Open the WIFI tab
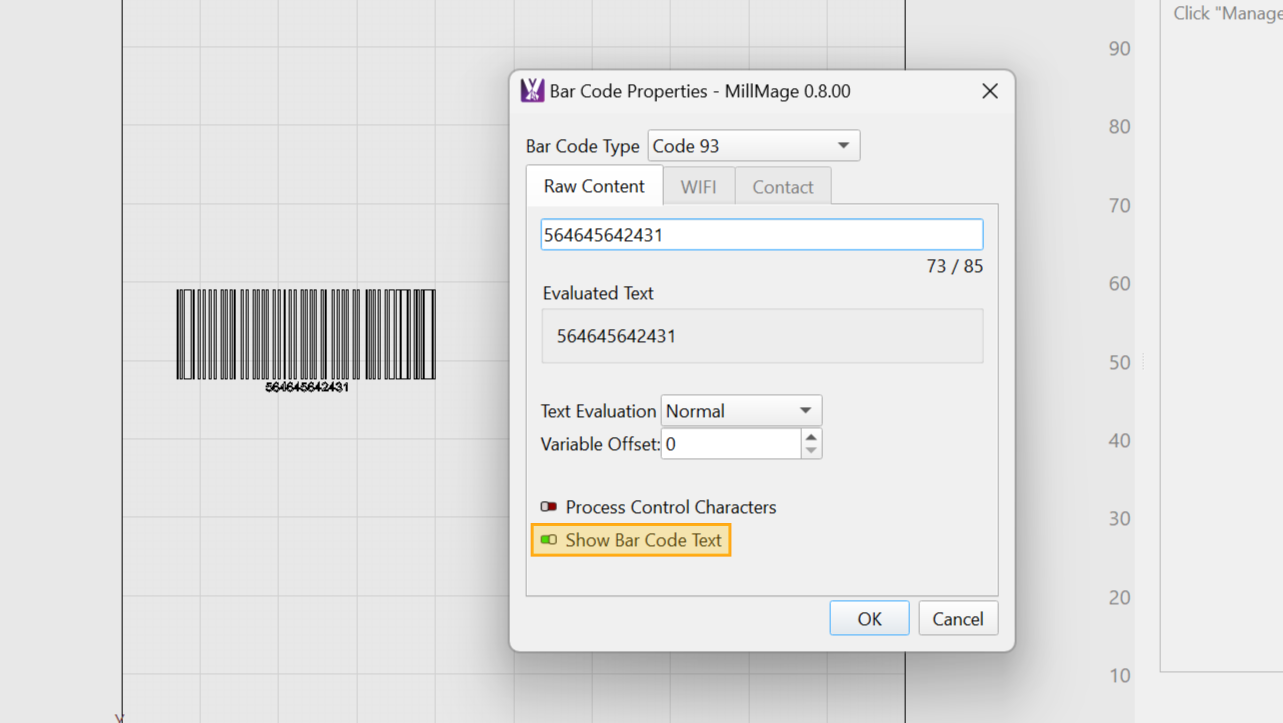1283x723 pixels. click(x=698, y=187)
